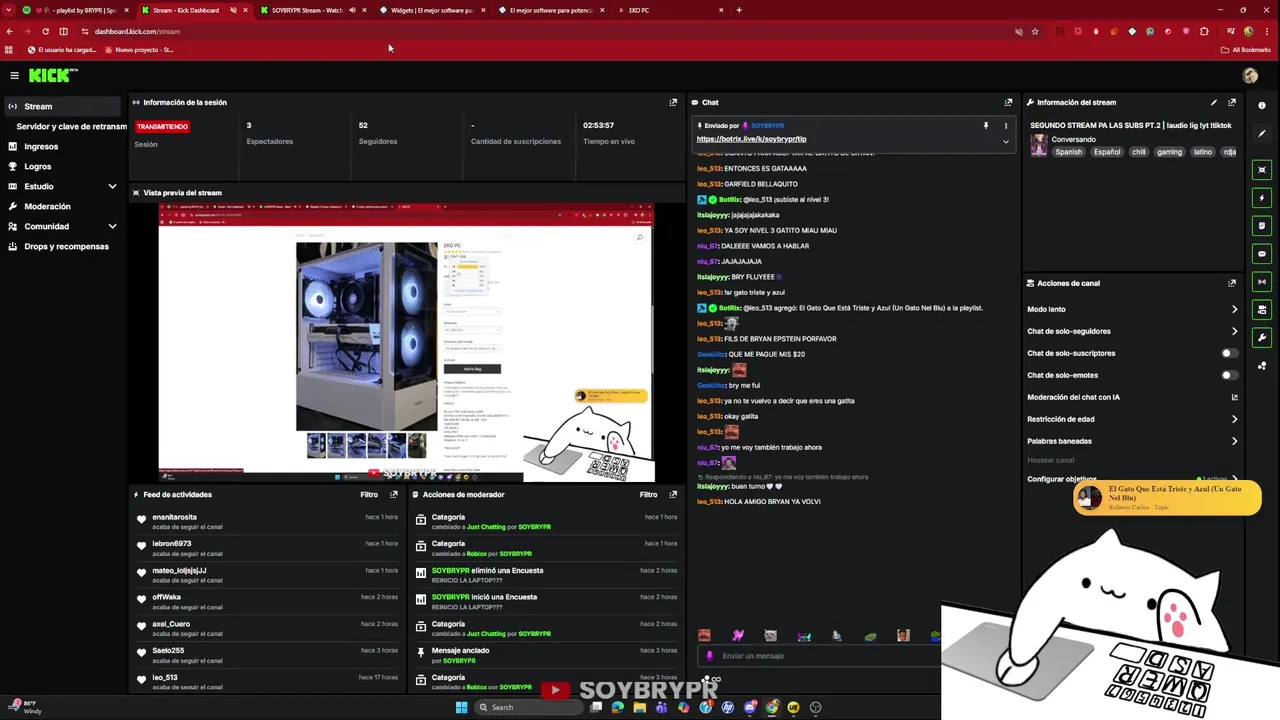The width and height of the screenshot is (1280, 720).
Task: Open Modo lento settings
Action: pyautogui.click(x=1132, y=309)
